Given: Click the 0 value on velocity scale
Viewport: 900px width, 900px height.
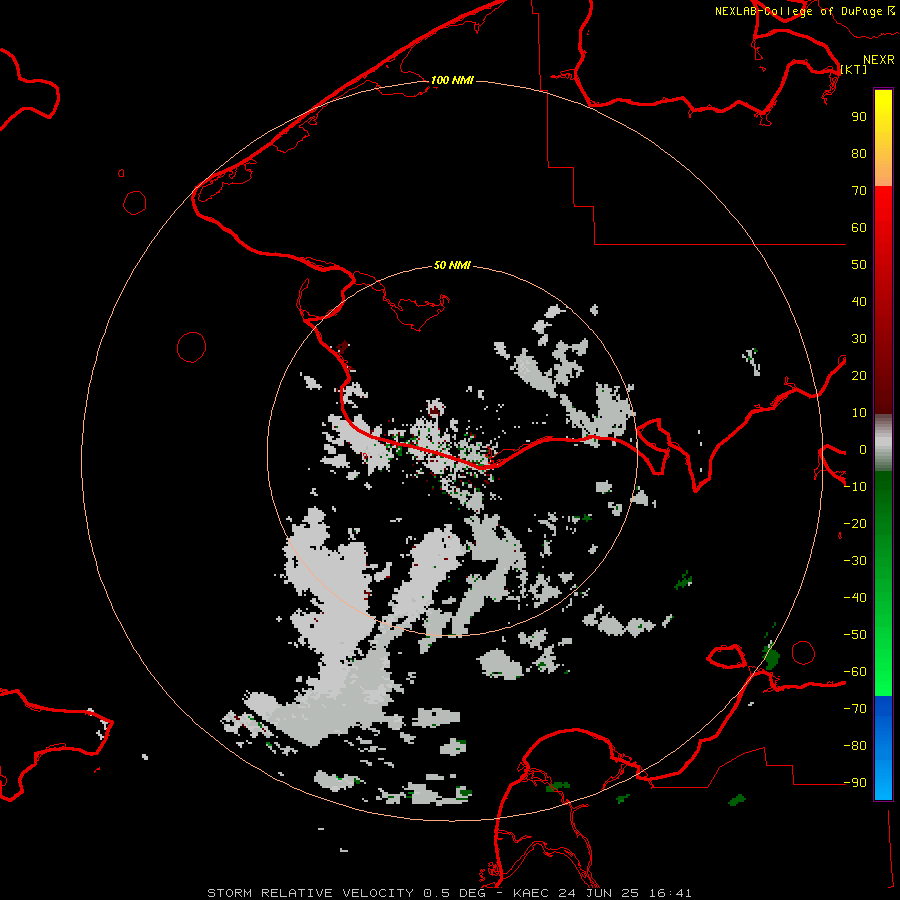Looking at the screenshot, I should 863,450.
